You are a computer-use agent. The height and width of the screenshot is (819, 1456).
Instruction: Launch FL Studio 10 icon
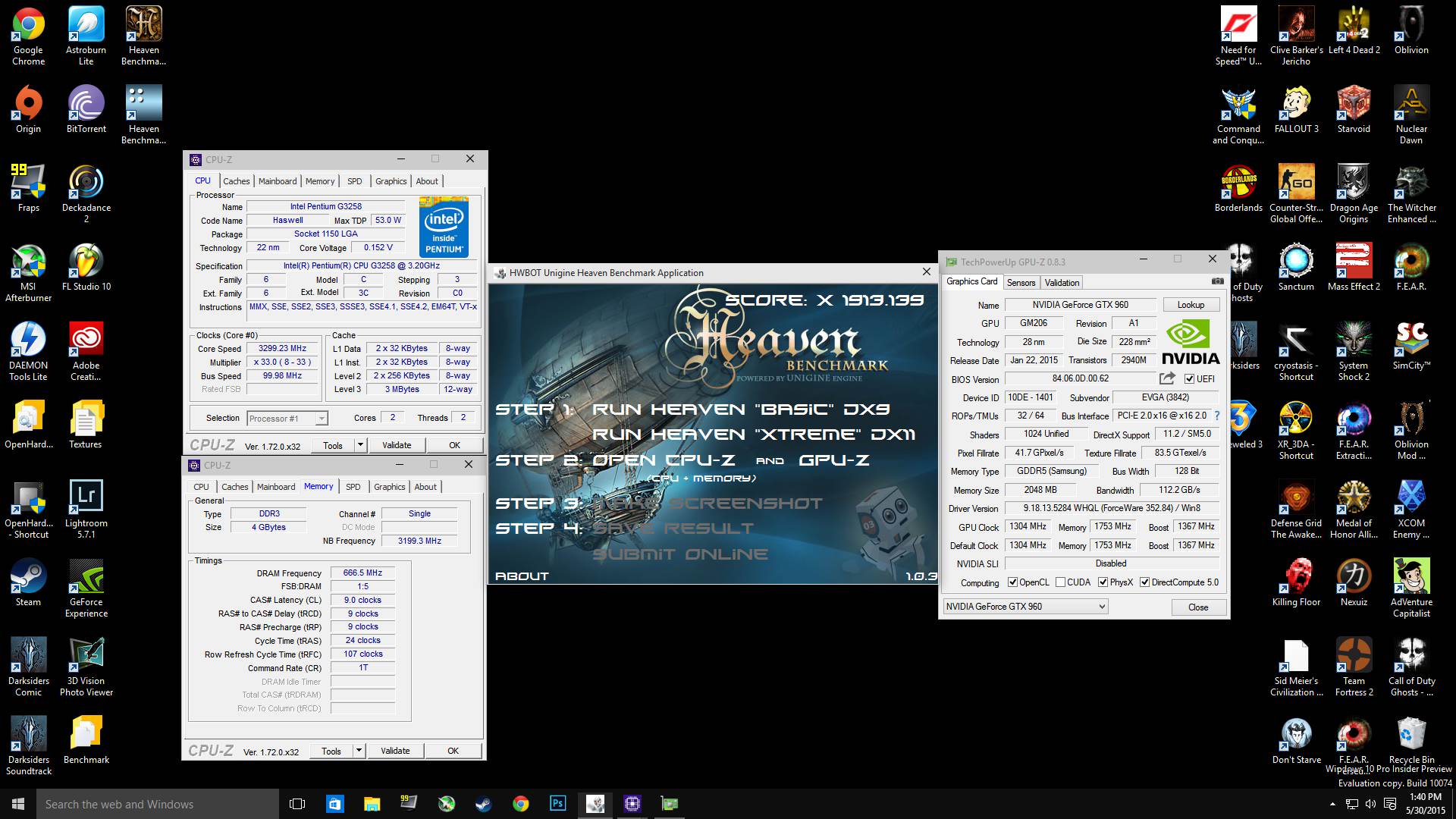[86, 267]
